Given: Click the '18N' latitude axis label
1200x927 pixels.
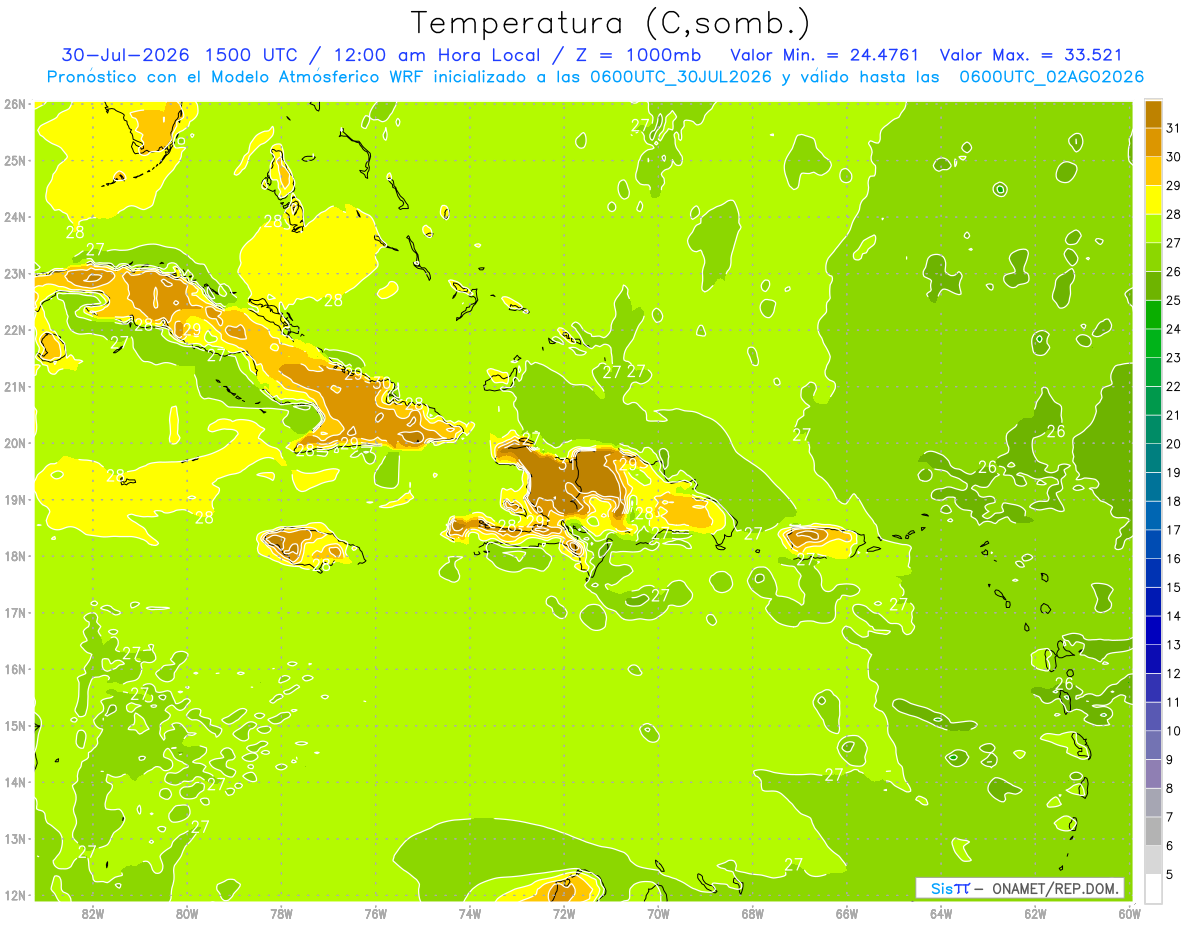Looking at the screenshot, I should tap(15, 555).
